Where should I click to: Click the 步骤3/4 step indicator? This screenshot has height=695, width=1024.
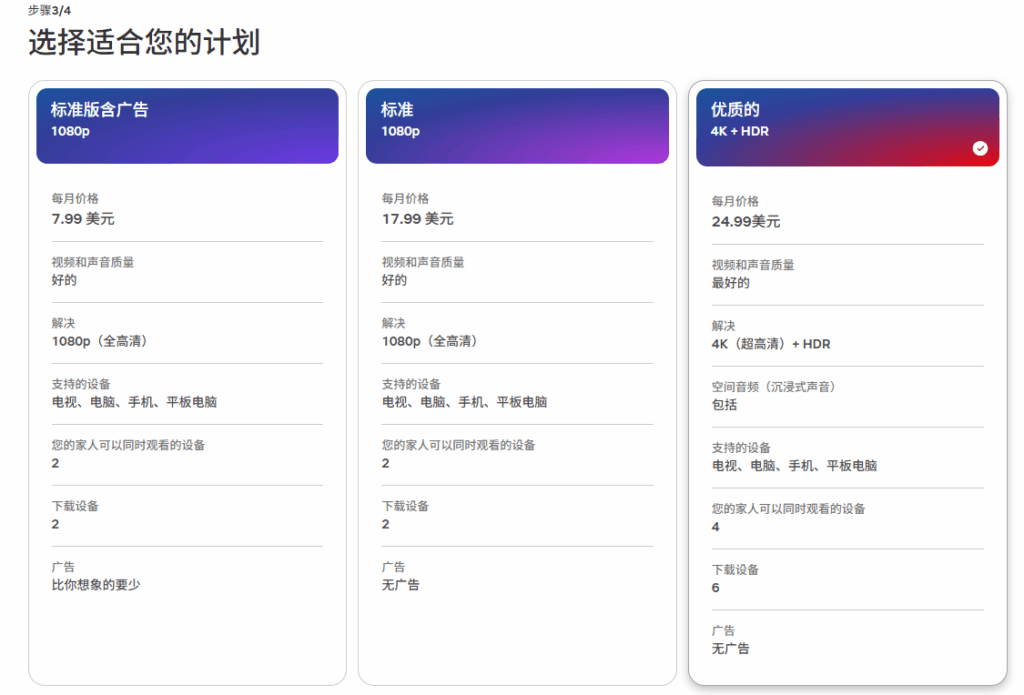coord(50,10)
